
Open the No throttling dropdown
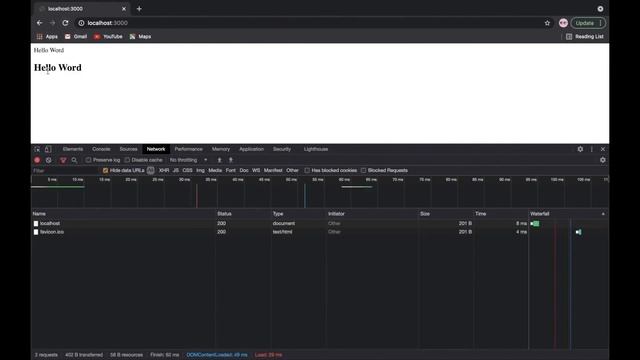pos(189,160)
